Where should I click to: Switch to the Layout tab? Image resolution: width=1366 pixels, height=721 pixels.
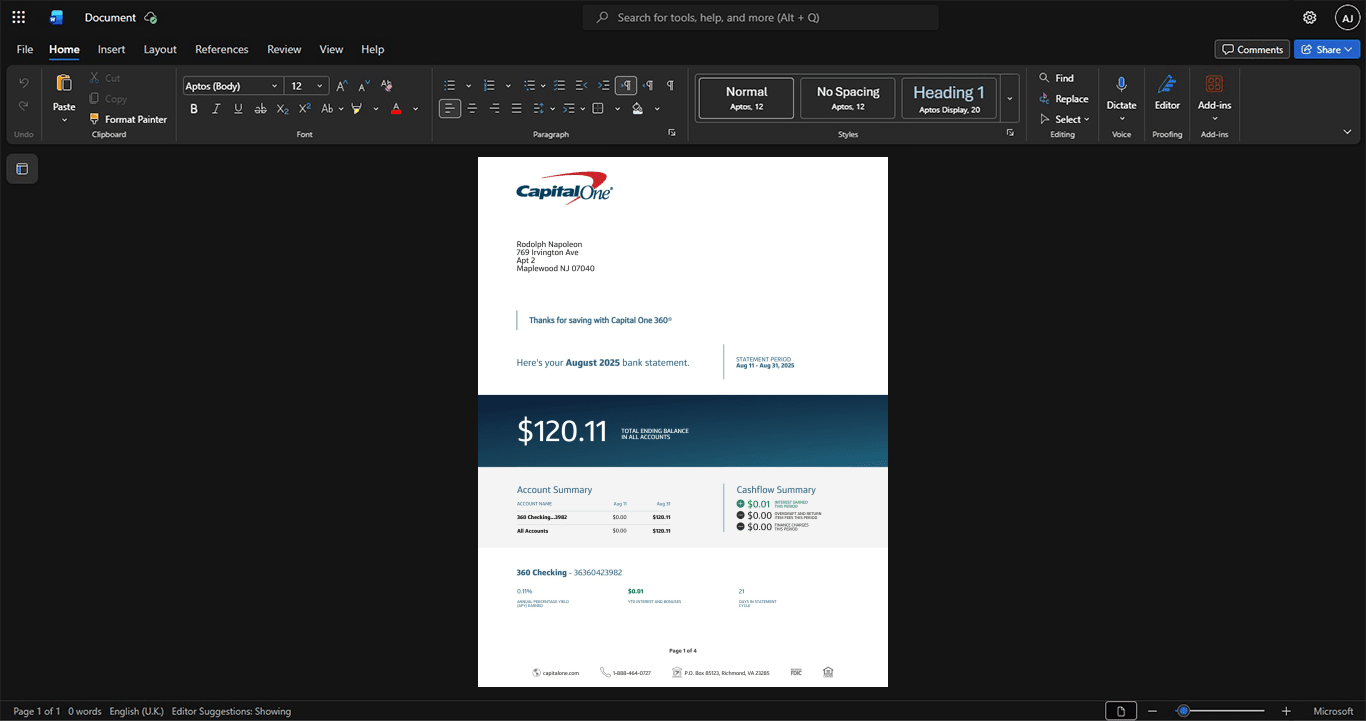160,49
